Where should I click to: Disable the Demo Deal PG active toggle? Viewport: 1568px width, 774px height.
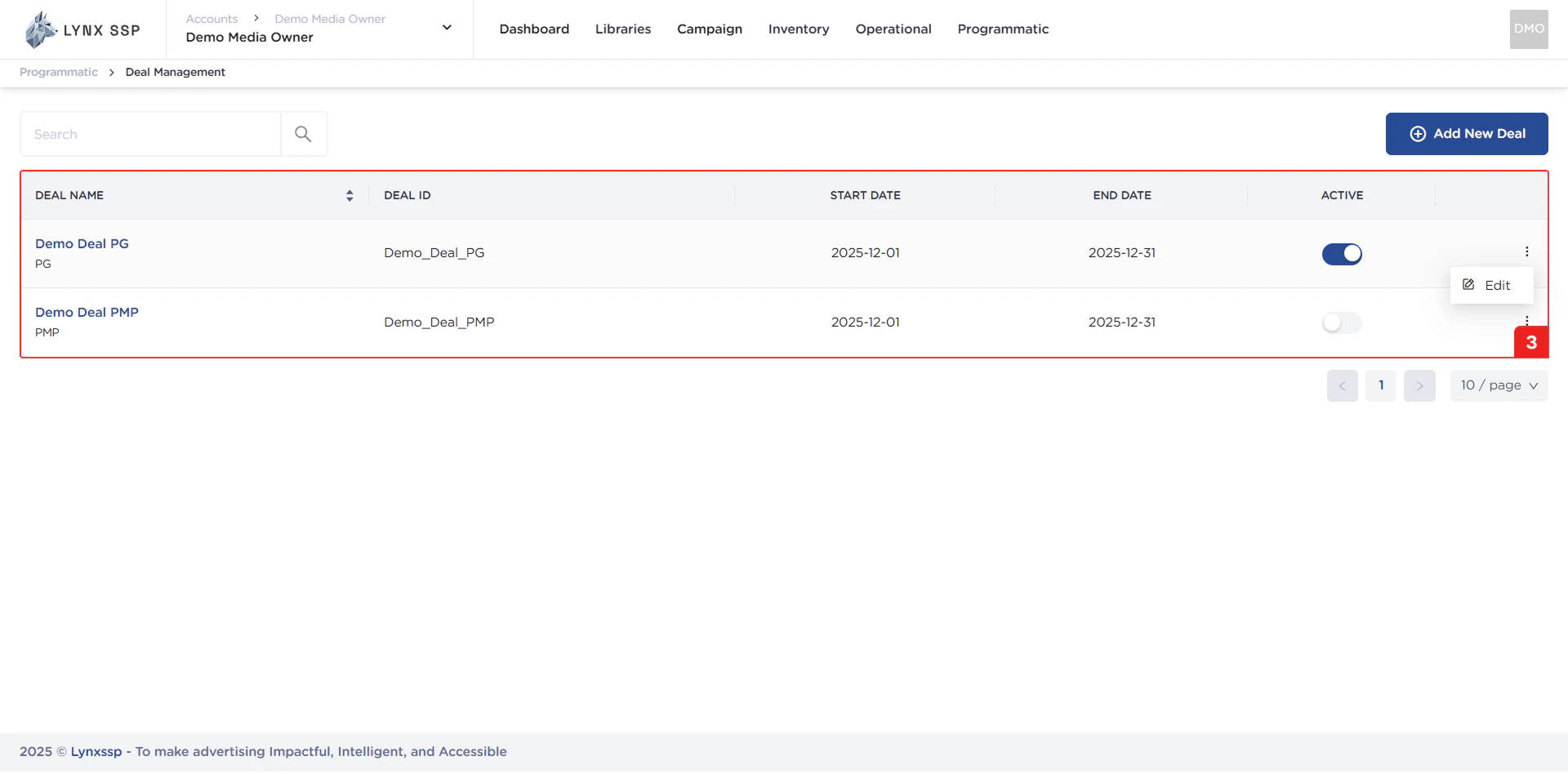coord(1342,254)
